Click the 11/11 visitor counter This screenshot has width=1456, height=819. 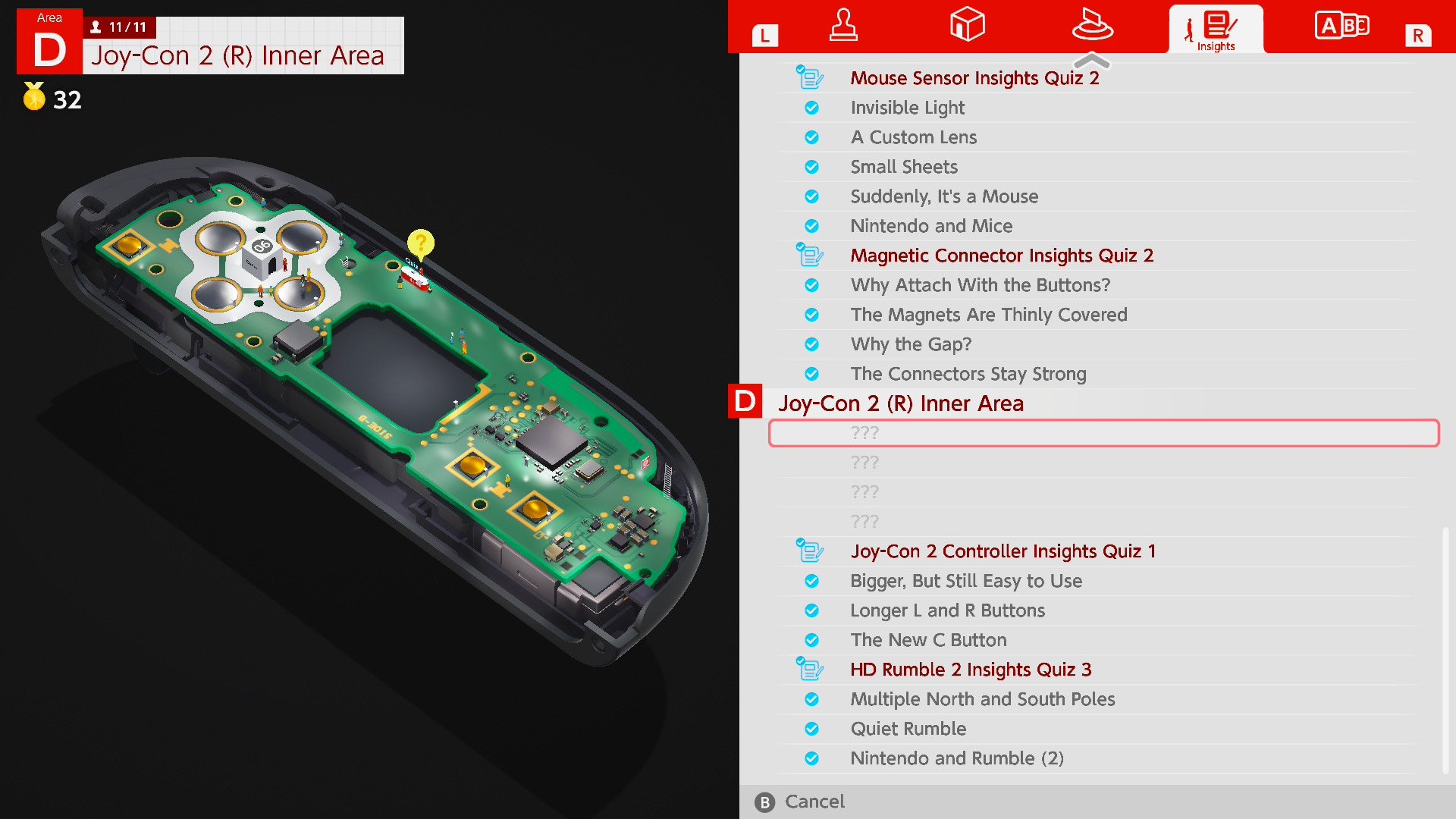[119, 27]
